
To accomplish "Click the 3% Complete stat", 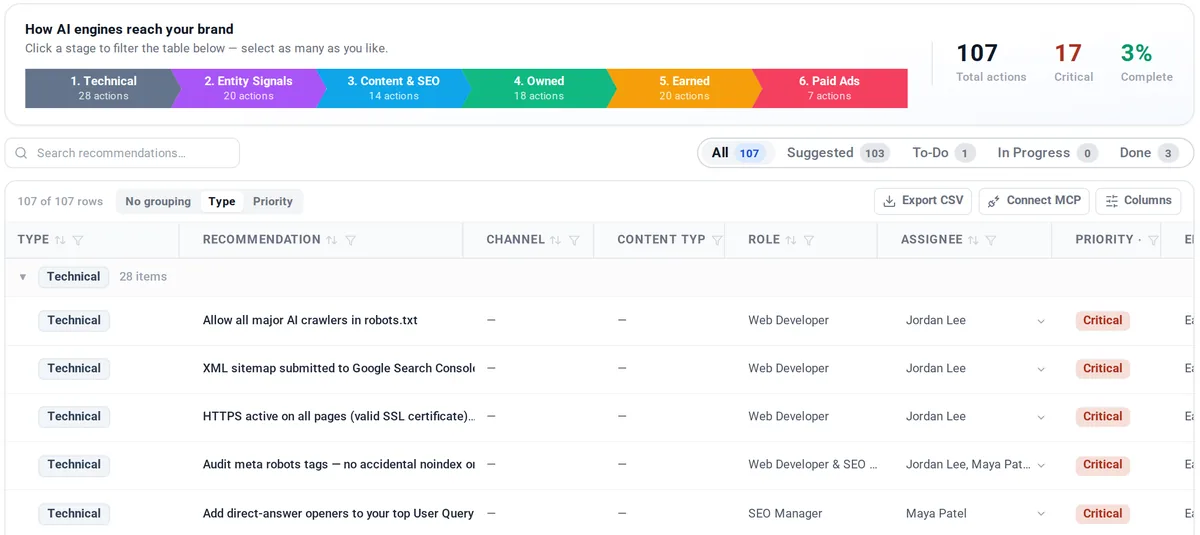I will 1146,62.
